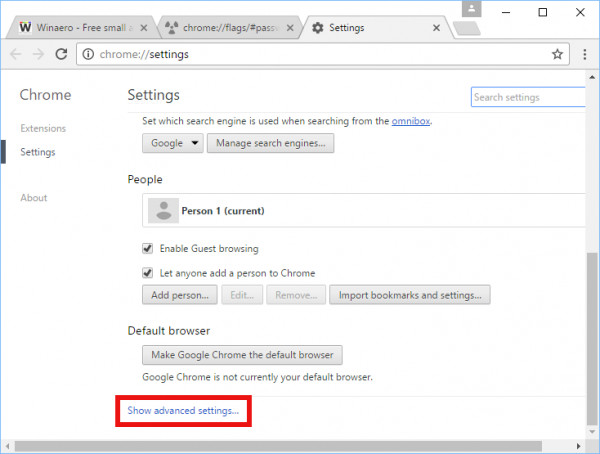Click the browser forward arrow

(38, 54)
